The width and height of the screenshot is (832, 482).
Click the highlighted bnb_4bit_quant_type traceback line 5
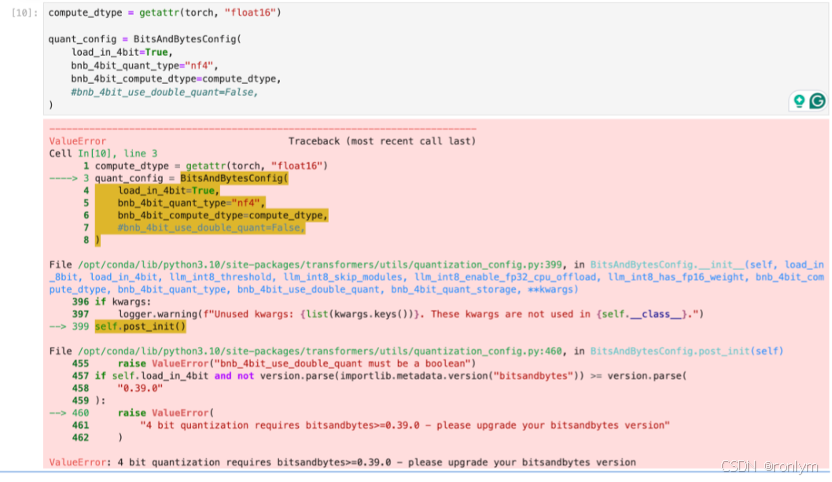[x=190, y=203]
